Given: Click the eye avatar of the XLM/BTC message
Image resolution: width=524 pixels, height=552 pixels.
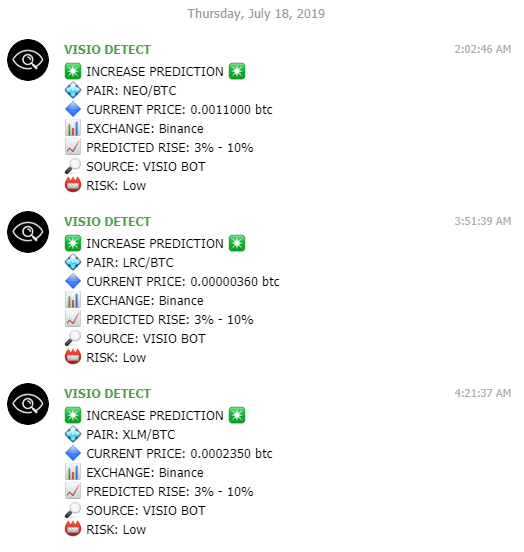Looking at the screenshot, I should 28,404.
